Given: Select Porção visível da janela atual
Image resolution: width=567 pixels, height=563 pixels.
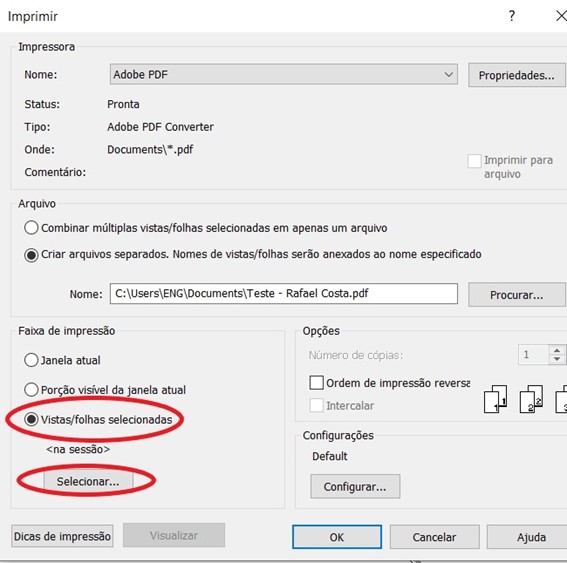Looking at the screenshot, I should pos(31,390).
